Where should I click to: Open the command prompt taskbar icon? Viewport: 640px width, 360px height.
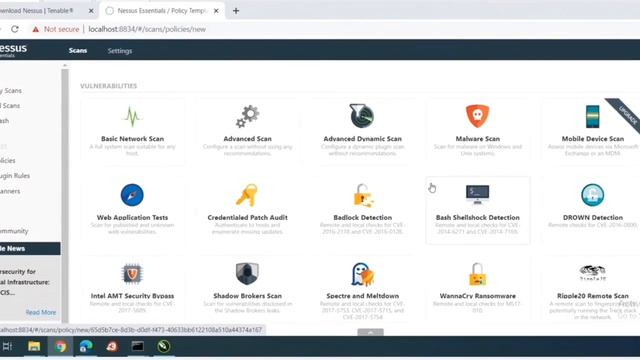point(138,347)
